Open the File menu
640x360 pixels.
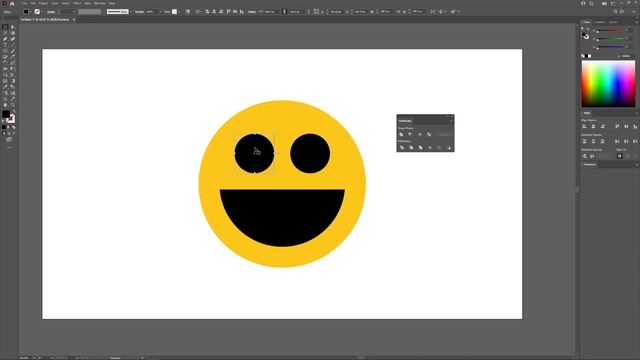pyautogui.click(x=24, y=3)
